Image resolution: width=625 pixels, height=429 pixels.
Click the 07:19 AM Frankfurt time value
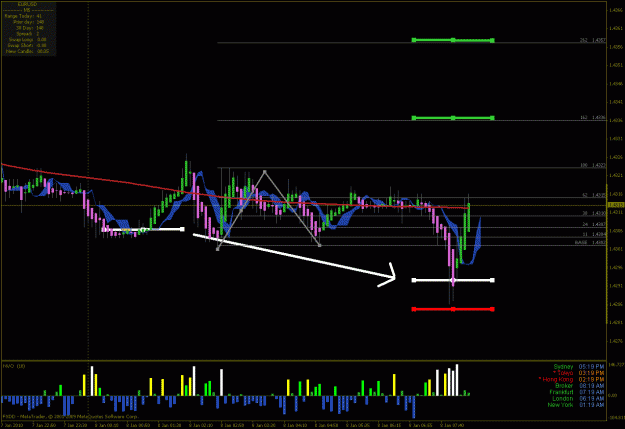click(591, 392)
